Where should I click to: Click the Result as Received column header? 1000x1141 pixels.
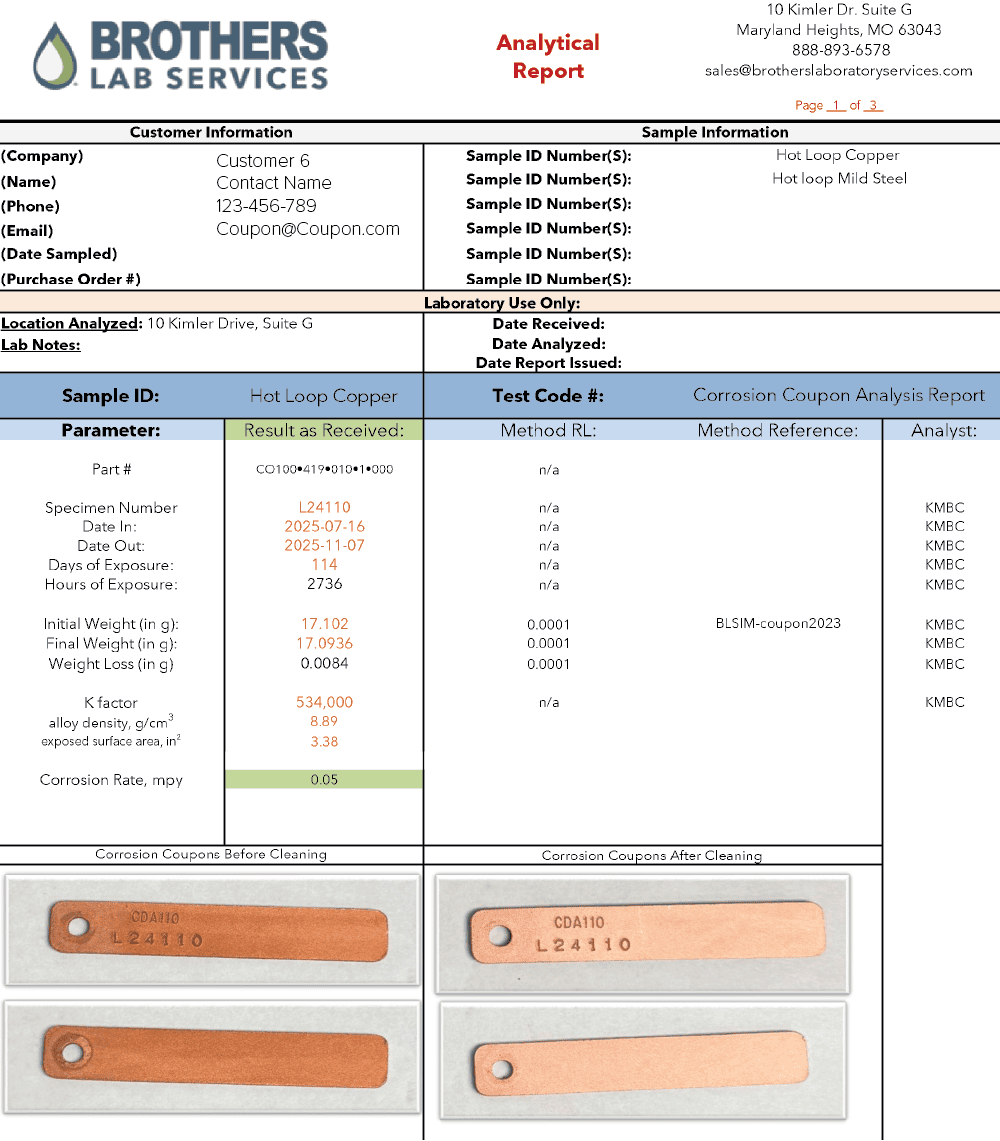[x=324, y=430]
